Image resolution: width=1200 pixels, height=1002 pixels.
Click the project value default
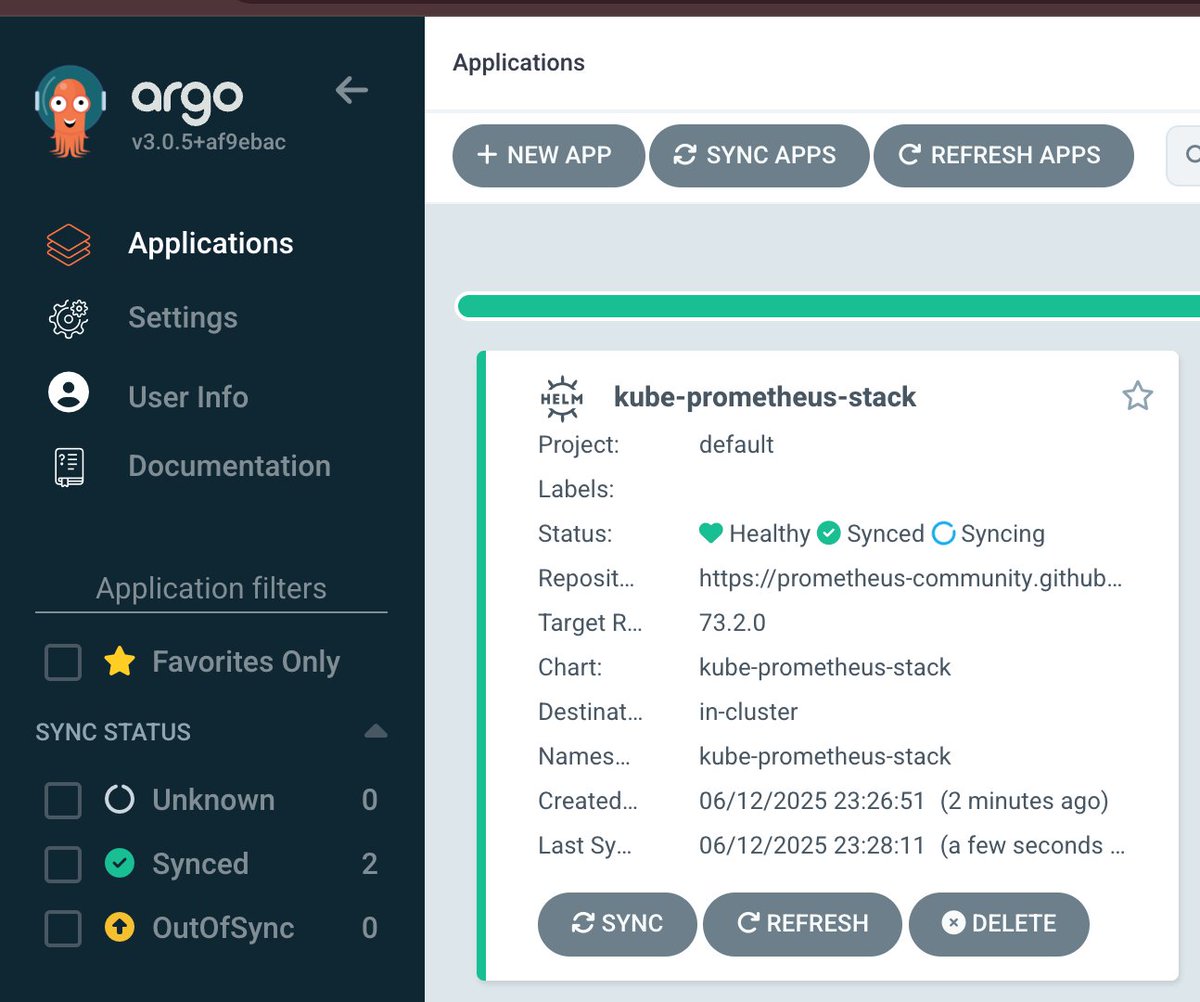coord(736,445)
